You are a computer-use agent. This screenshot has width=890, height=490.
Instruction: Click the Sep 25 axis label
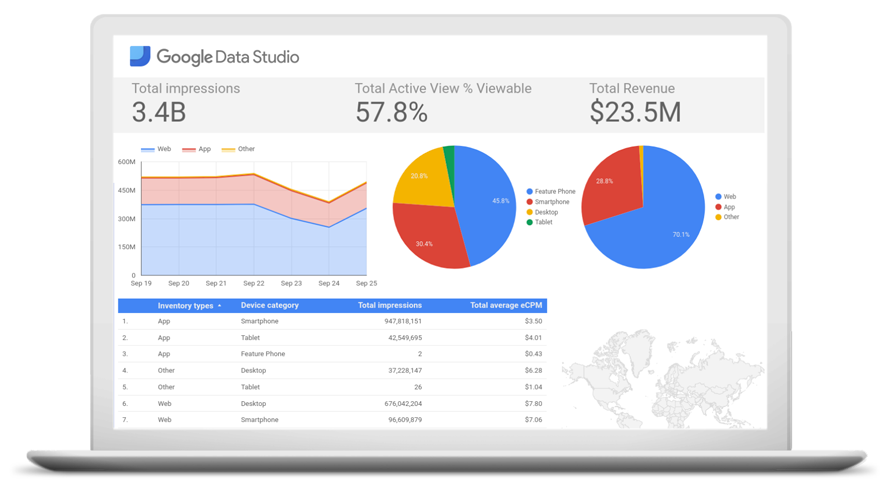(366, 283)
